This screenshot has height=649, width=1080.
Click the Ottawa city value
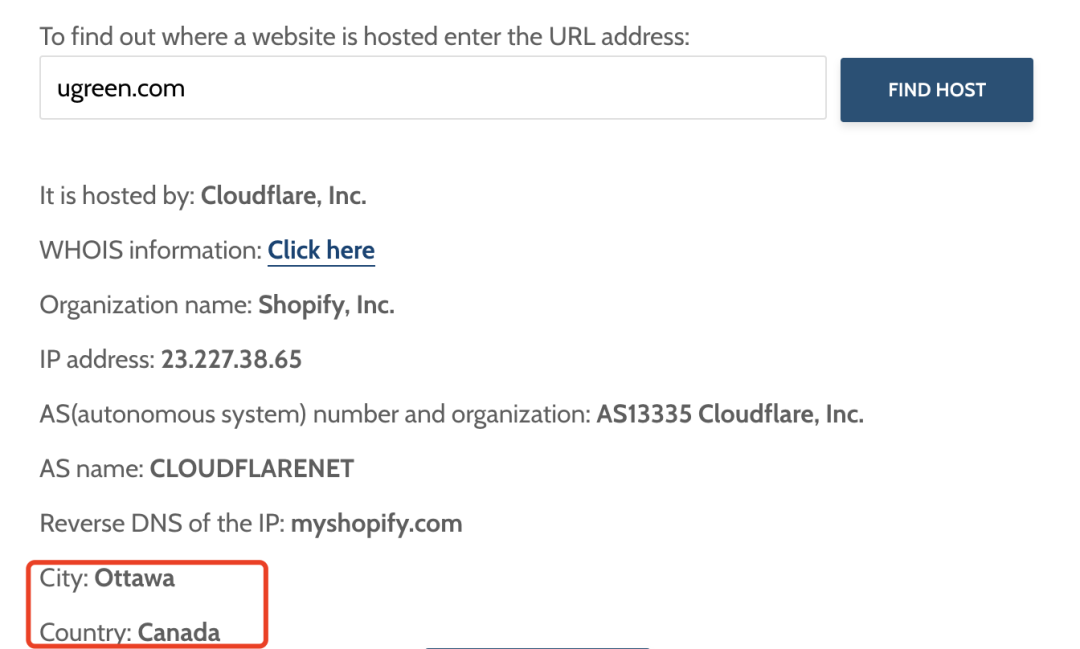[134, 578]
